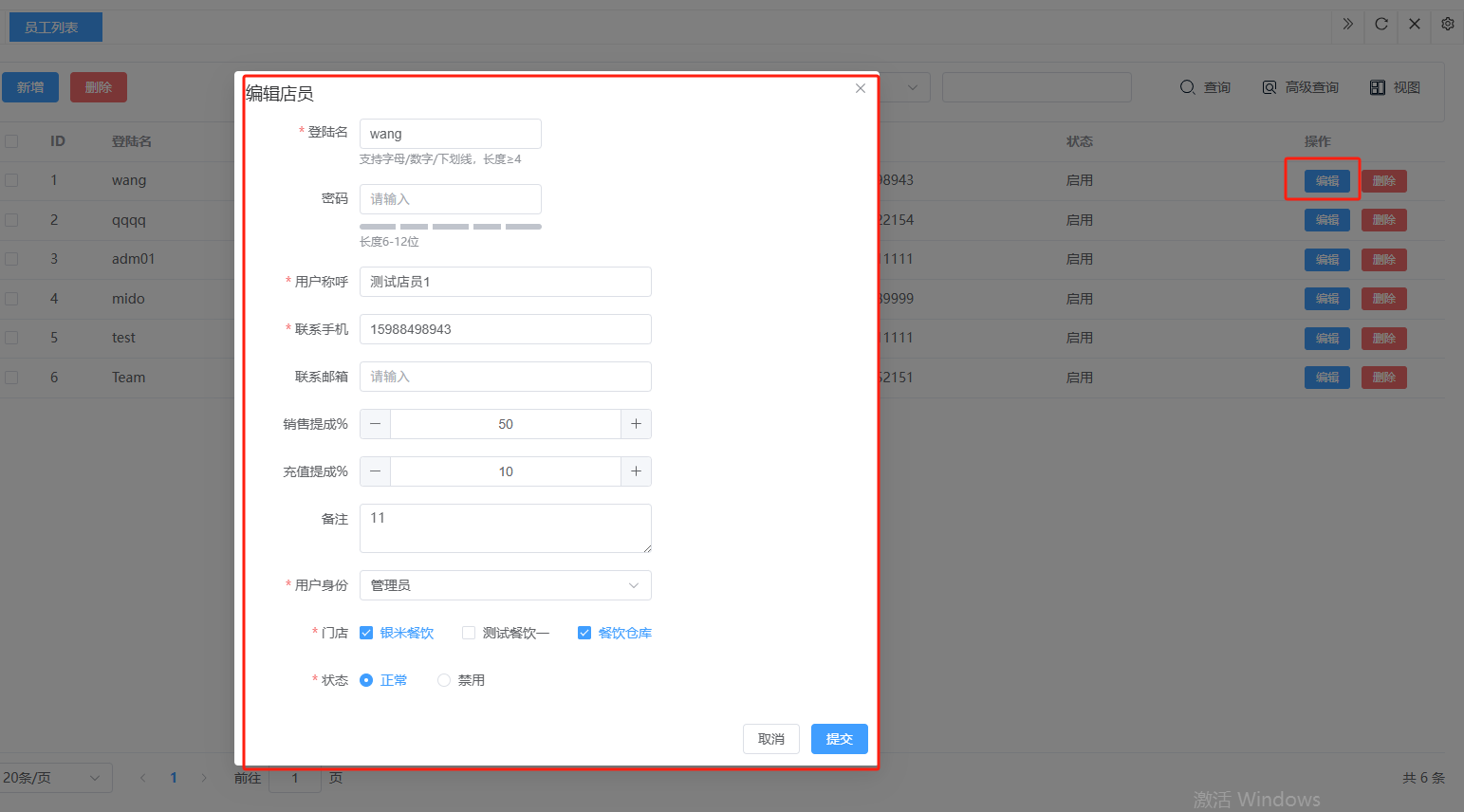Screen dimensions: 1464x812
Task: Select the 禁用 status radio button
Action: coord(444,680)
